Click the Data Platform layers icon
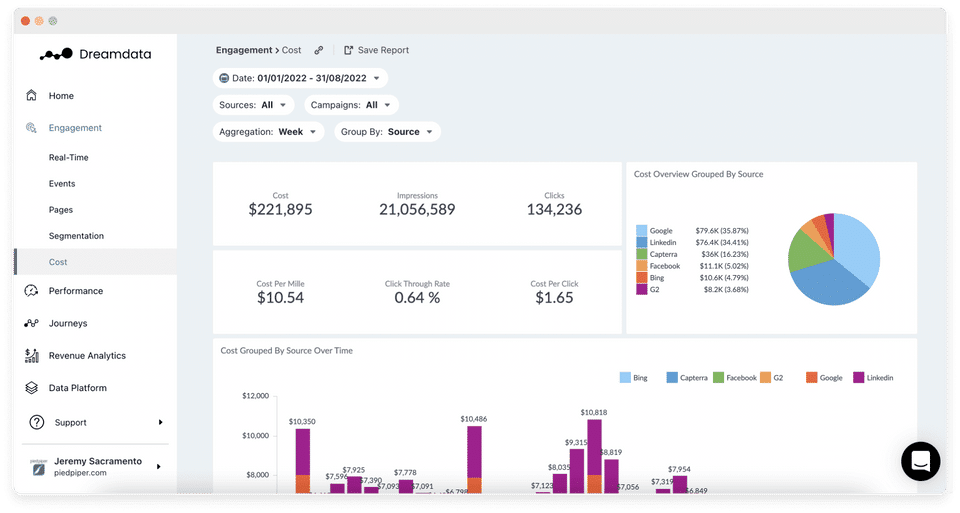960x513 pixels. [x=31, y=388]
